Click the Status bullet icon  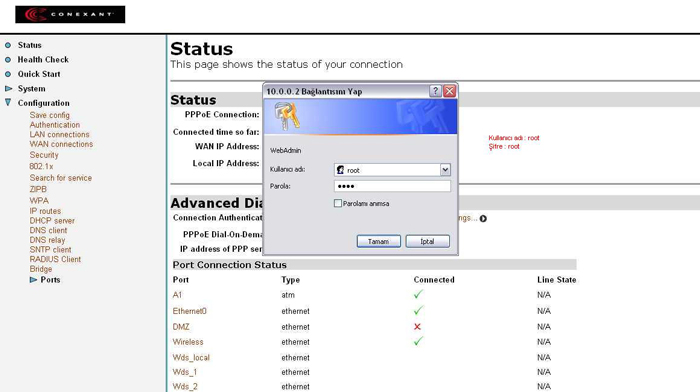pyautogui.click(x=8, y=45)
